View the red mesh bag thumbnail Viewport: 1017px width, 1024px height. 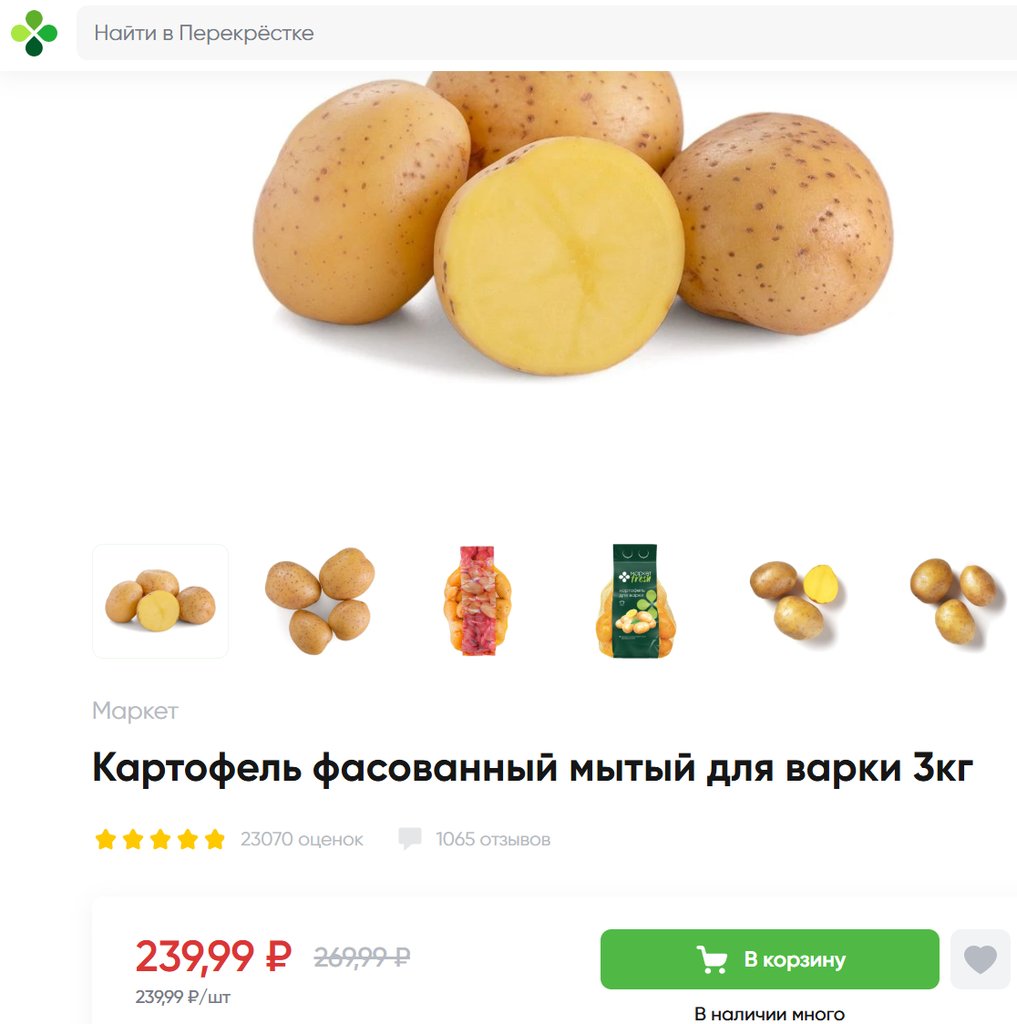click(478, 601)
